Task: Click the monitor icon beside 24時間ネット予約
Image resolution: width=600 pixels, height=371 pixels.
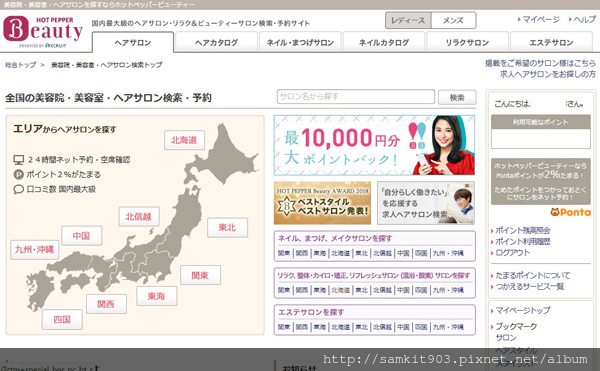Action: (x=19, y=159)
